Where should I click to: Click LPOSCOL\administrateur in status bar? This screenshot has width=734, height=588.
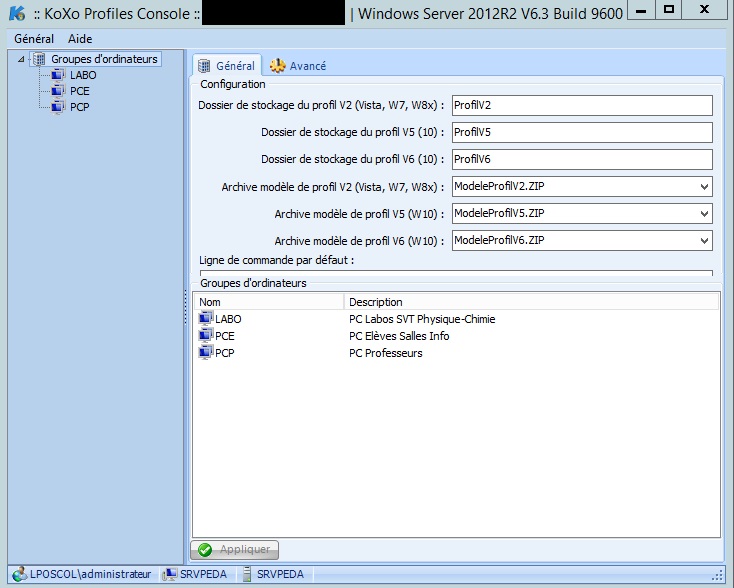point(90,574)
